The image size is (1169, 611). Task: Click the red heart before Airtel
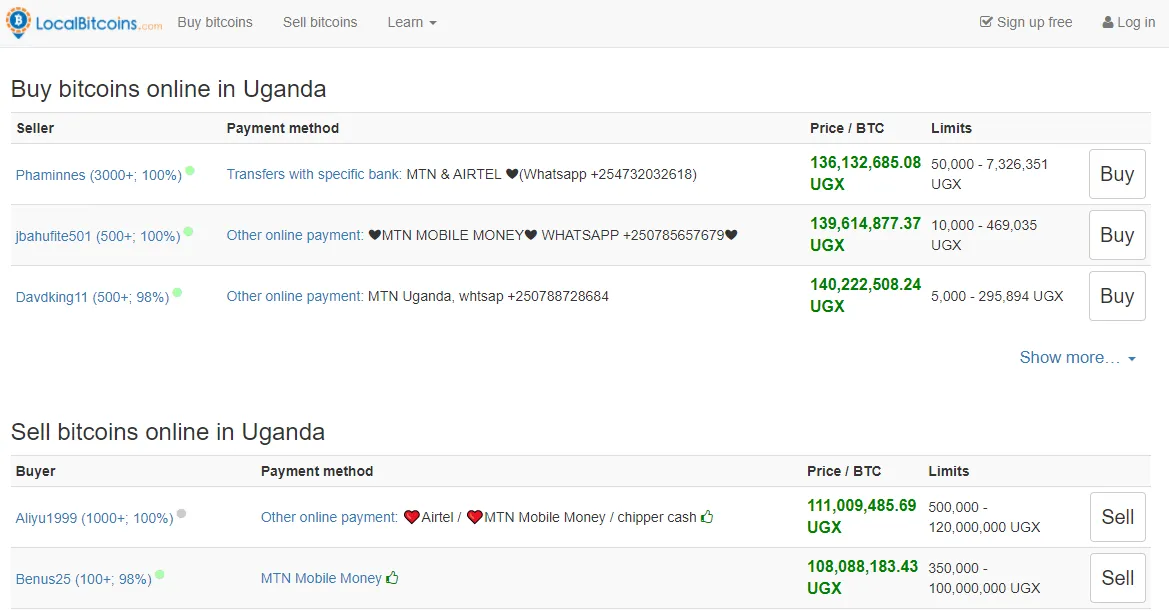(412, 517)
